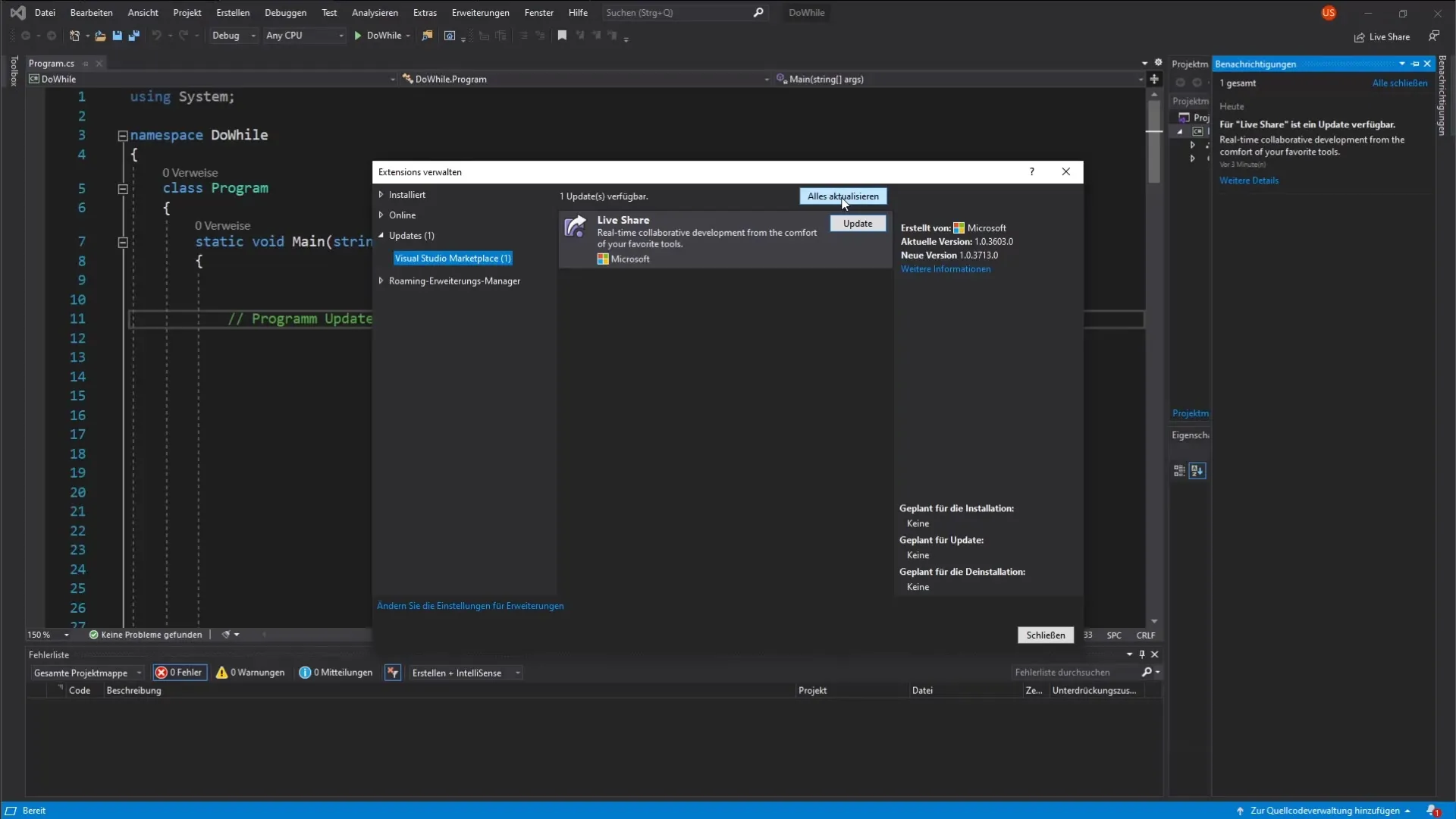Screen dimensions: 1456x819
Task: Pin the Fehlerliste panel
Action: pos(1142,654)
